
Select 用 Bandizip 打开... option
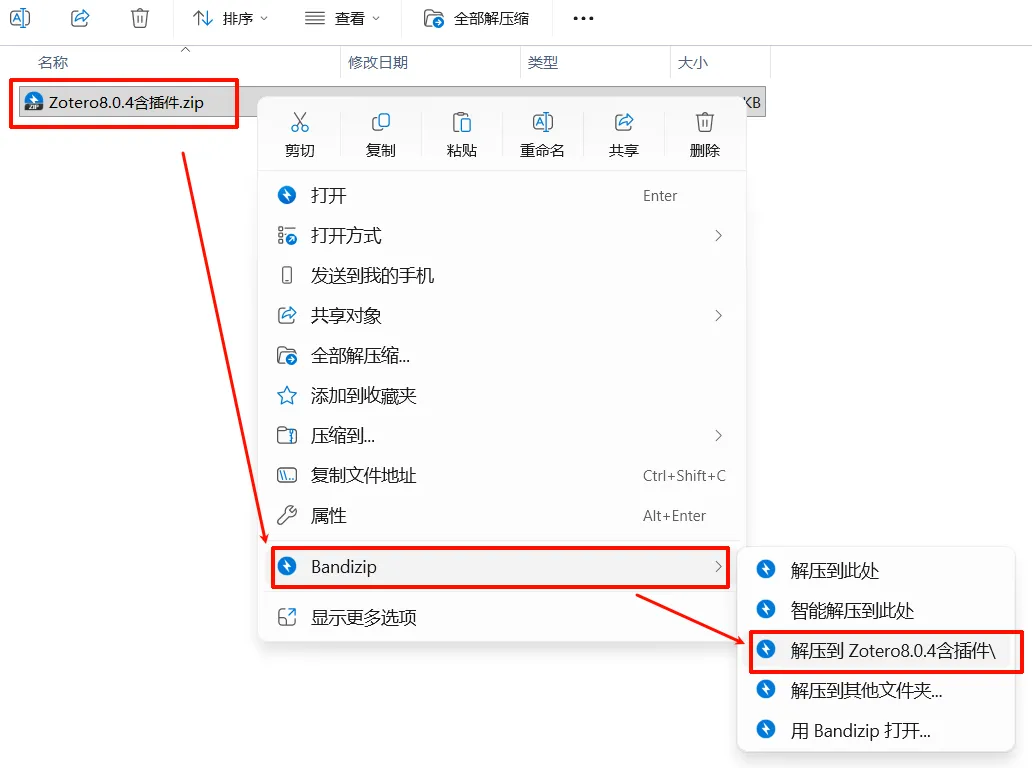pyautogui.click(x=876, y=730)
